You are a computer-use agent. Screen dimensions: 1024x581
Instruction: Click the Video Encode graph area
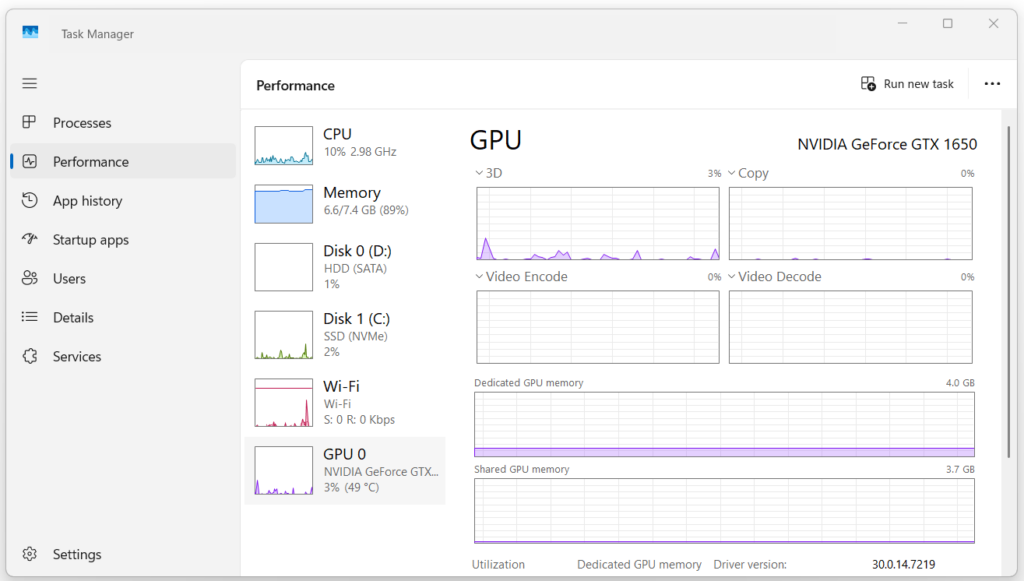click(x=598, y=327)
